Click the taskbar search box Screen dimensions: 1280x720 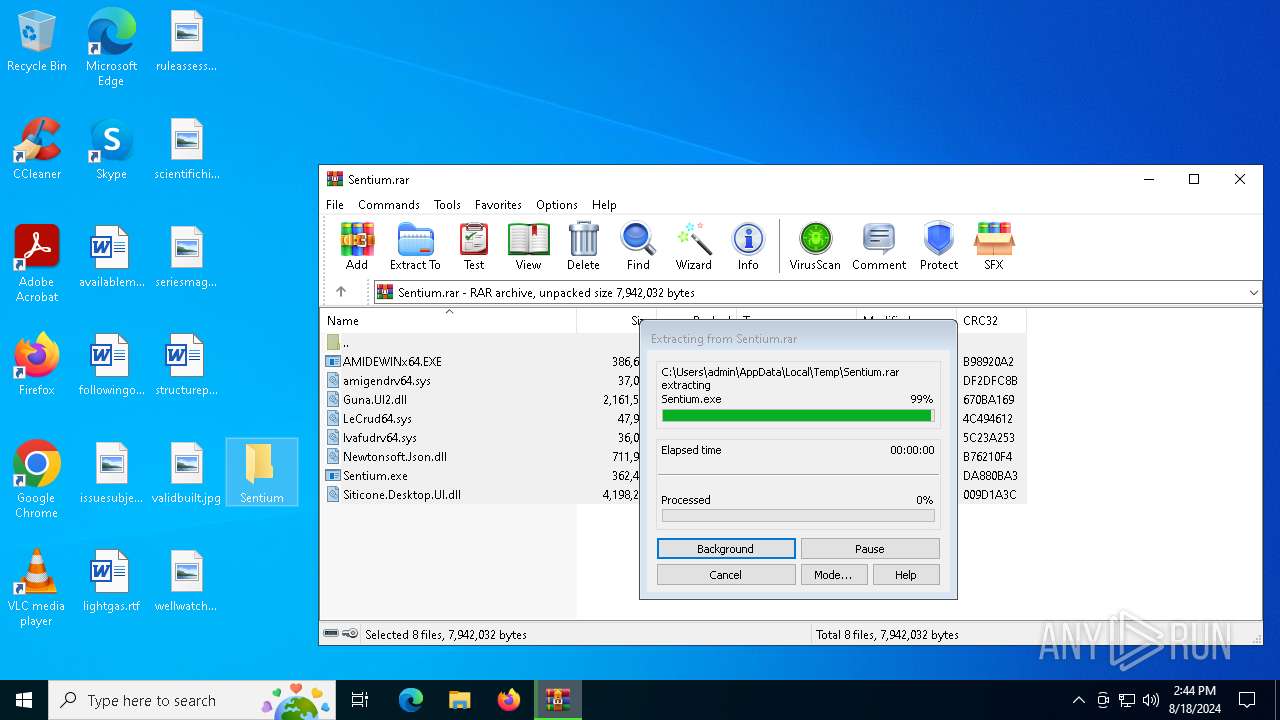[192, 700]
